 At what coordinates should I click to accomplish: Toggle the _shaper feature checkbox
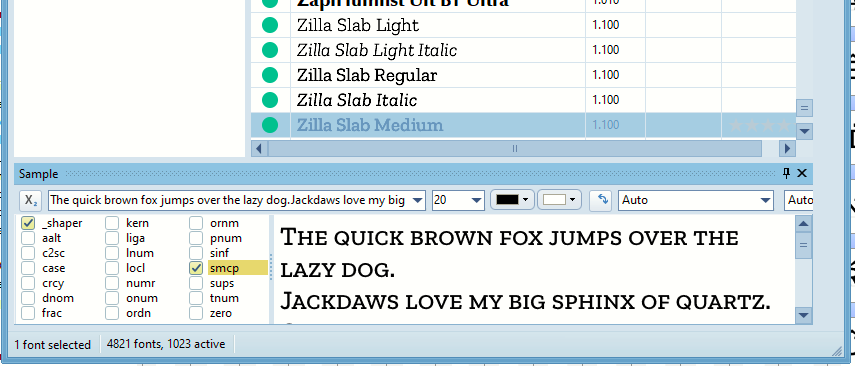(x=28, y=223)
